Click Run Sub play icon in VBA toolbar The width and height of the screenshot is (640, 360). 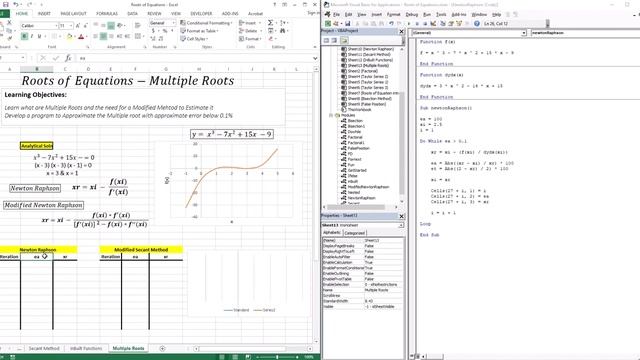pyautogui.click(x=409, y=24)
